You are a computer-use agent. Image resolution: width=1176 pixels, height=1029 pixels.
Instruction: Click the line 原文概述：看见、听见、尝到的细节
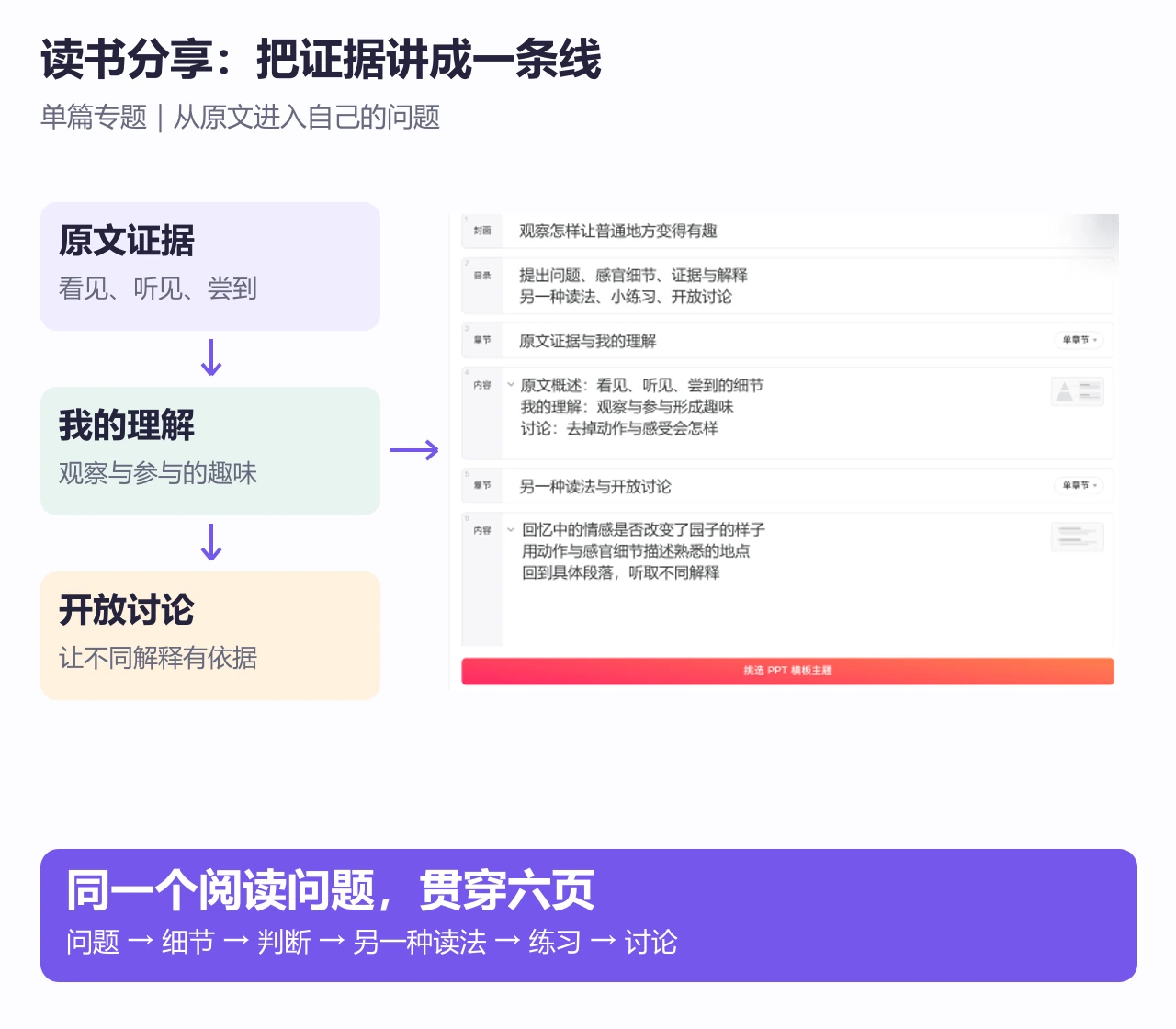pyautogui.click(x=642, y=385)
